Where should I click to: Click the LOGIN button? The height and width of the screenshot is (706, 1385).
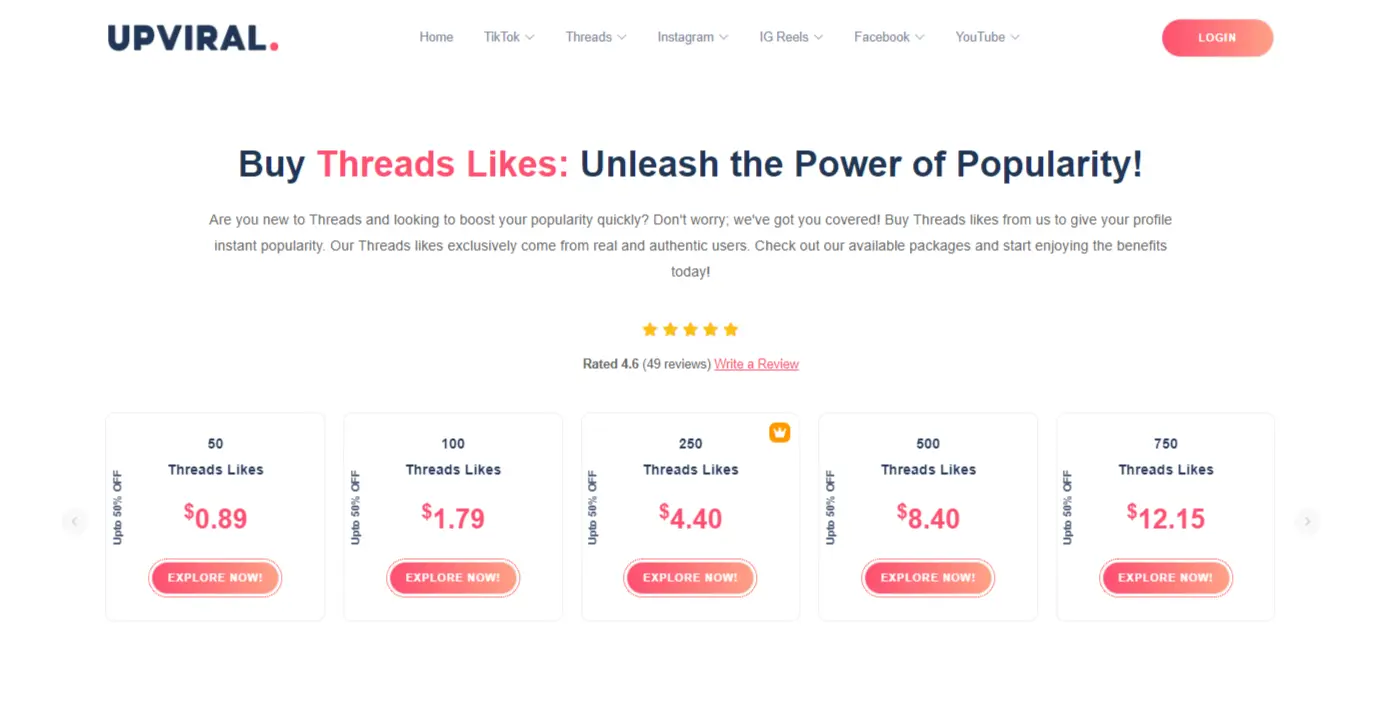1217,38
